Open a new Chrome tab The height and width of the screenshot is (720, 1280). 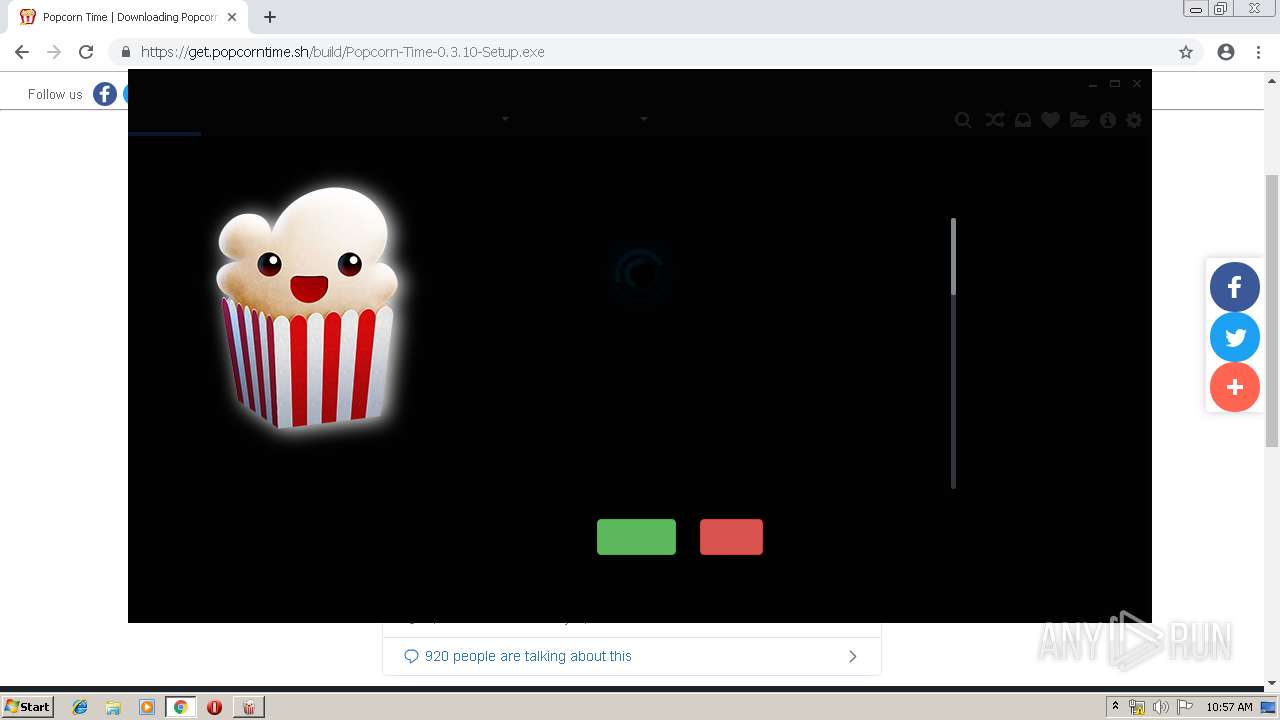270,17
